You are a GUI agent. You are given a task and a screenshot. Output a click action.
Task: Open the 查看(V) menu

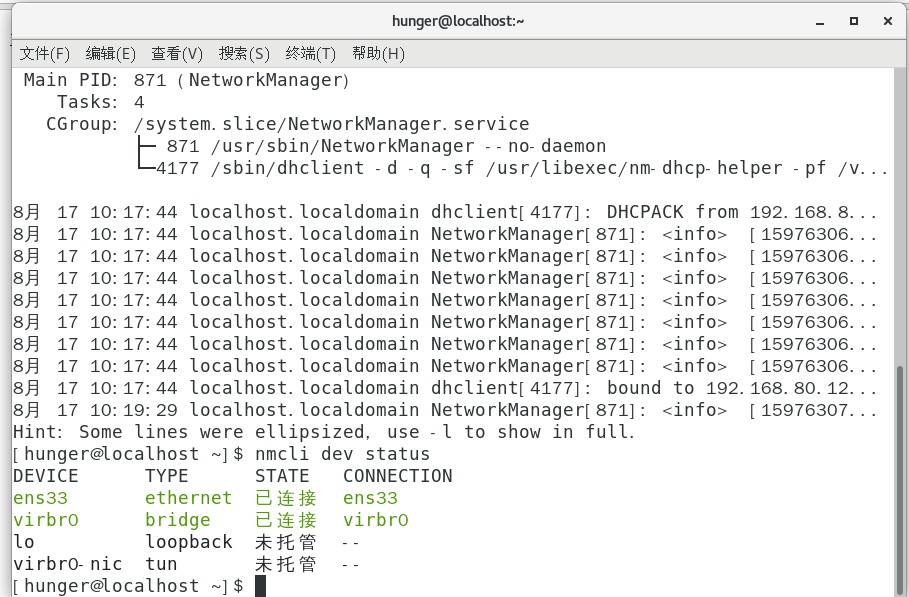click(x=177, y=53)
